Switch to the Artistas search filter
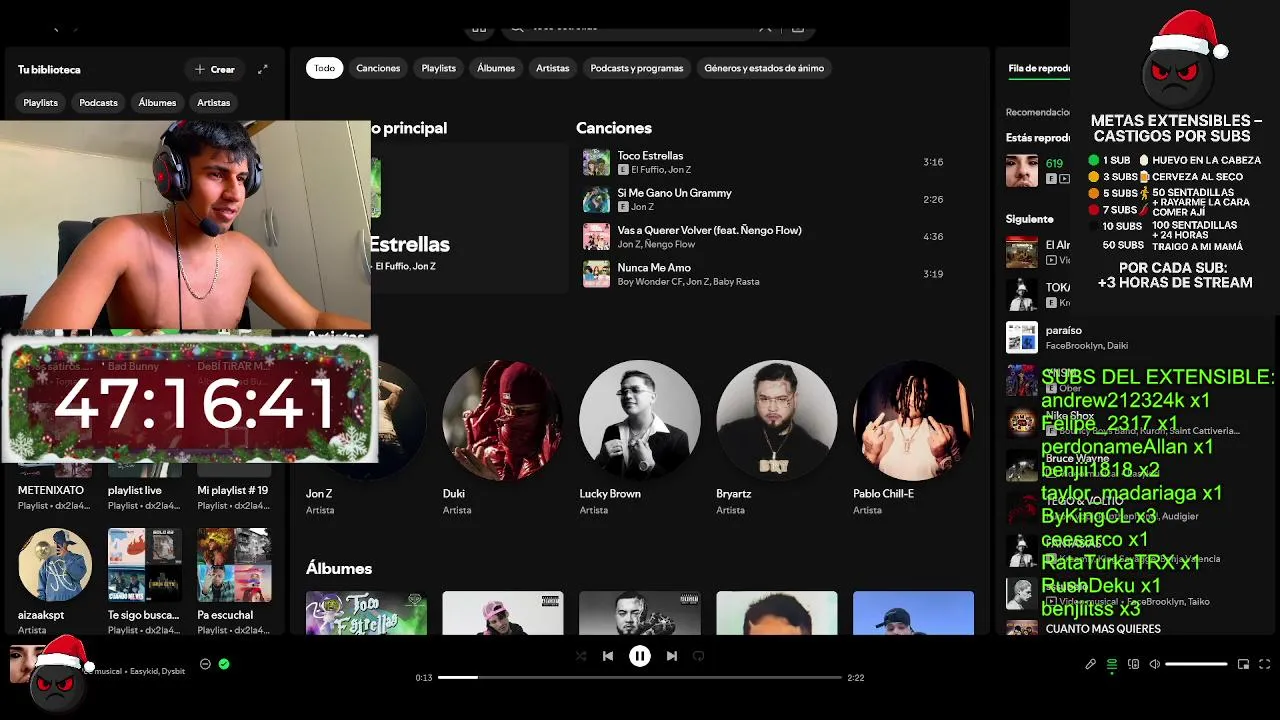This screenshot has width=1280, height=720. point(552,68)
